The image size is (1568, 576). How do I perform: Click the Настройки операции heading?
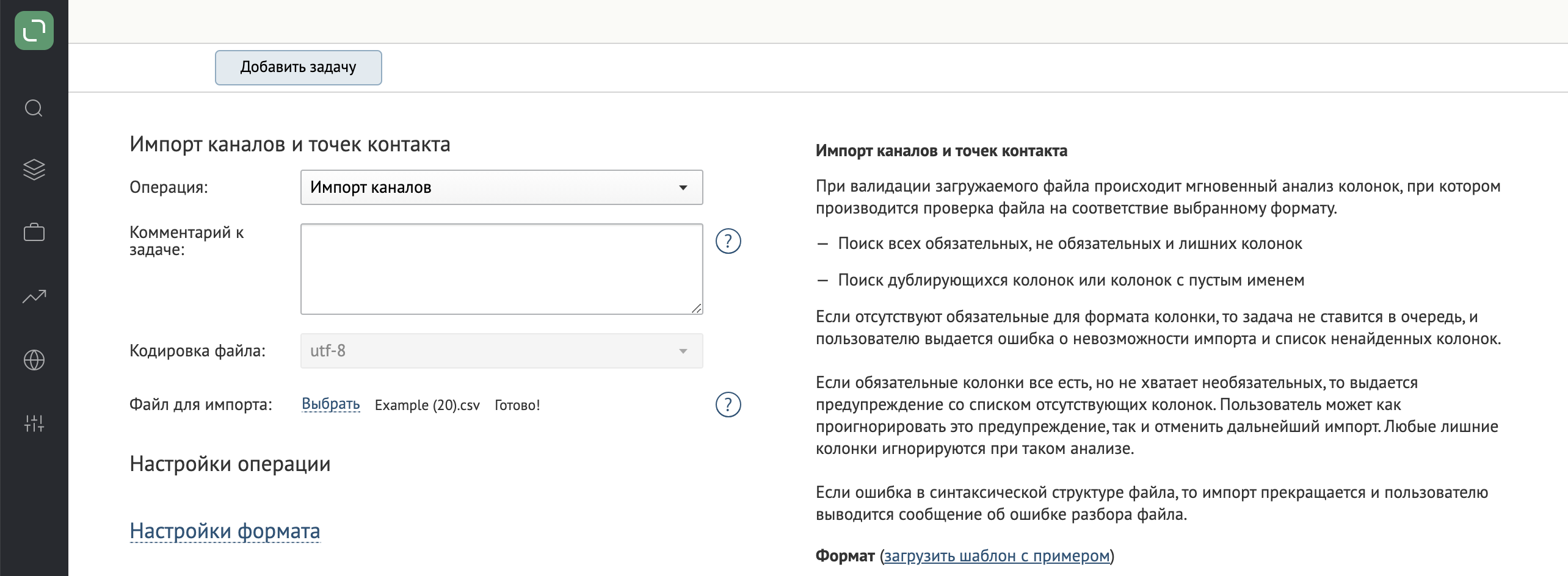click(x=230, y=464)
